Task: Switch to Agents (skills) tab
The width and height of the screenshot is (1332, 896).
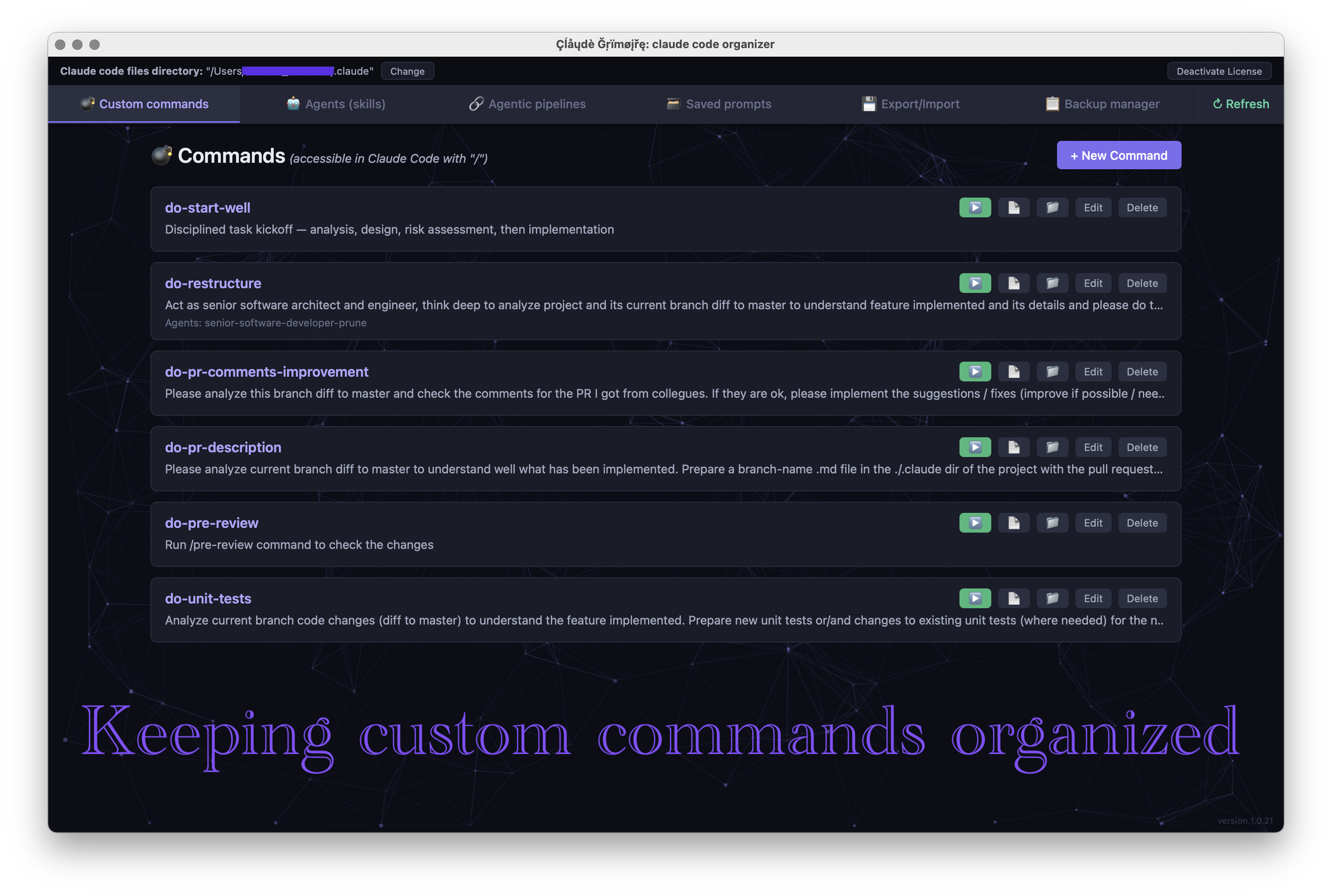Action: click(336, 104)
